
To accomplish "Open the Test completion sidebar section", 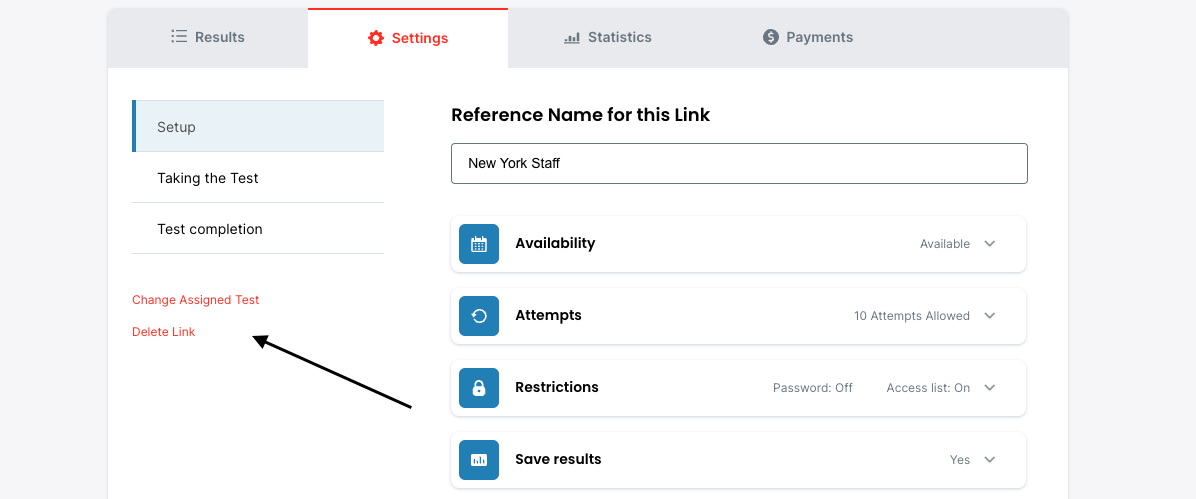I will point(210,229).
